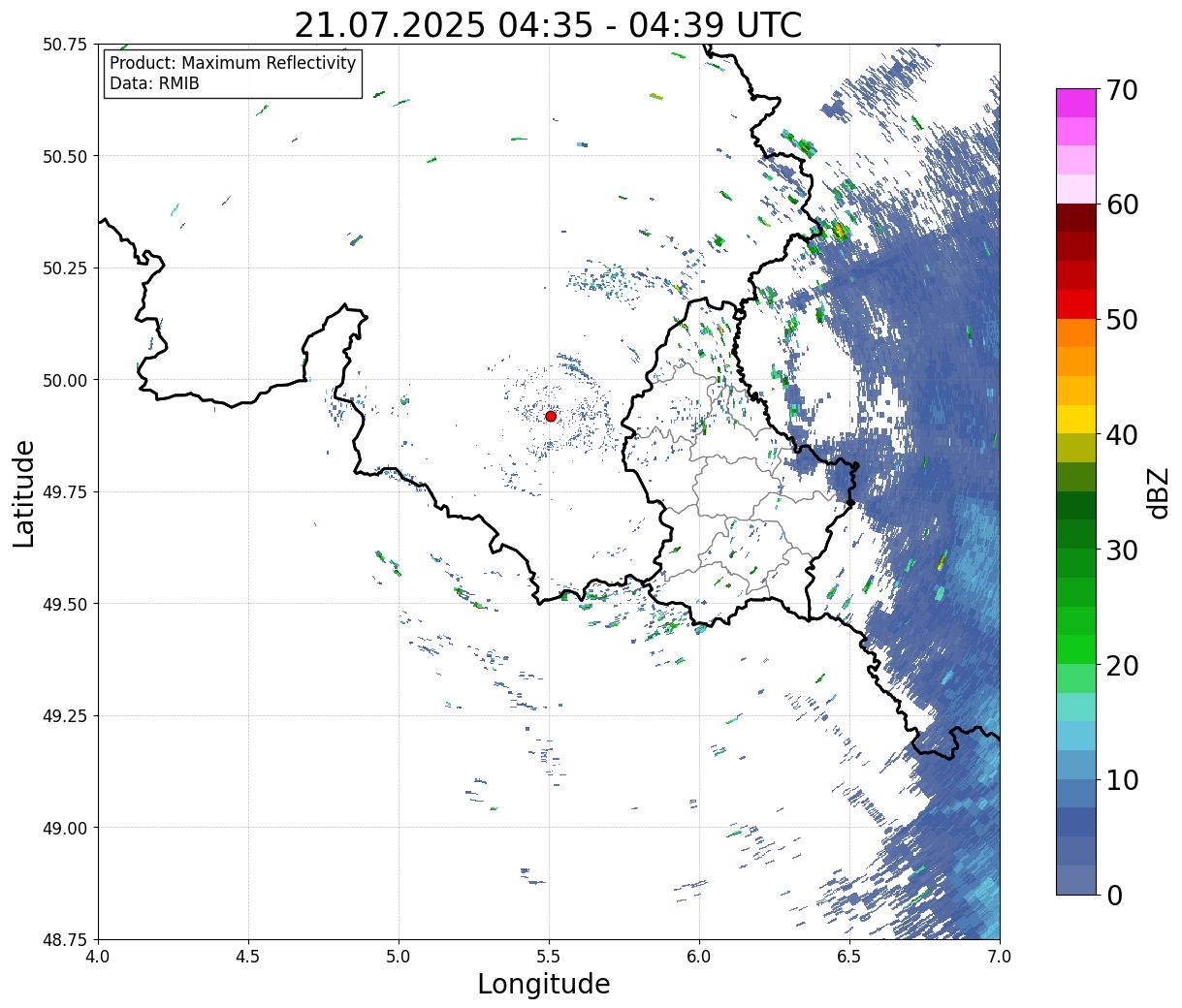Image resolution: width=1182 pixels, height=1008 pixels.
Task: Click the latitude tick label 49.00
Action: tap(65, 828)
